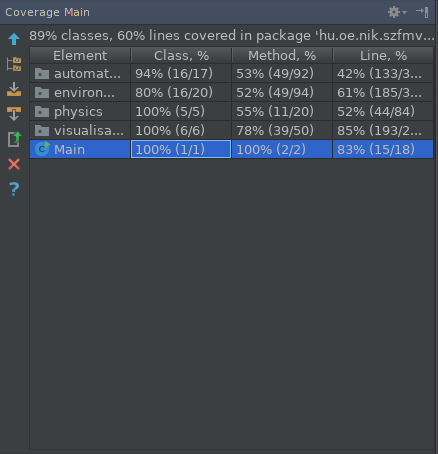
Task: Select the environ... package row
Action: pos(231,92)
